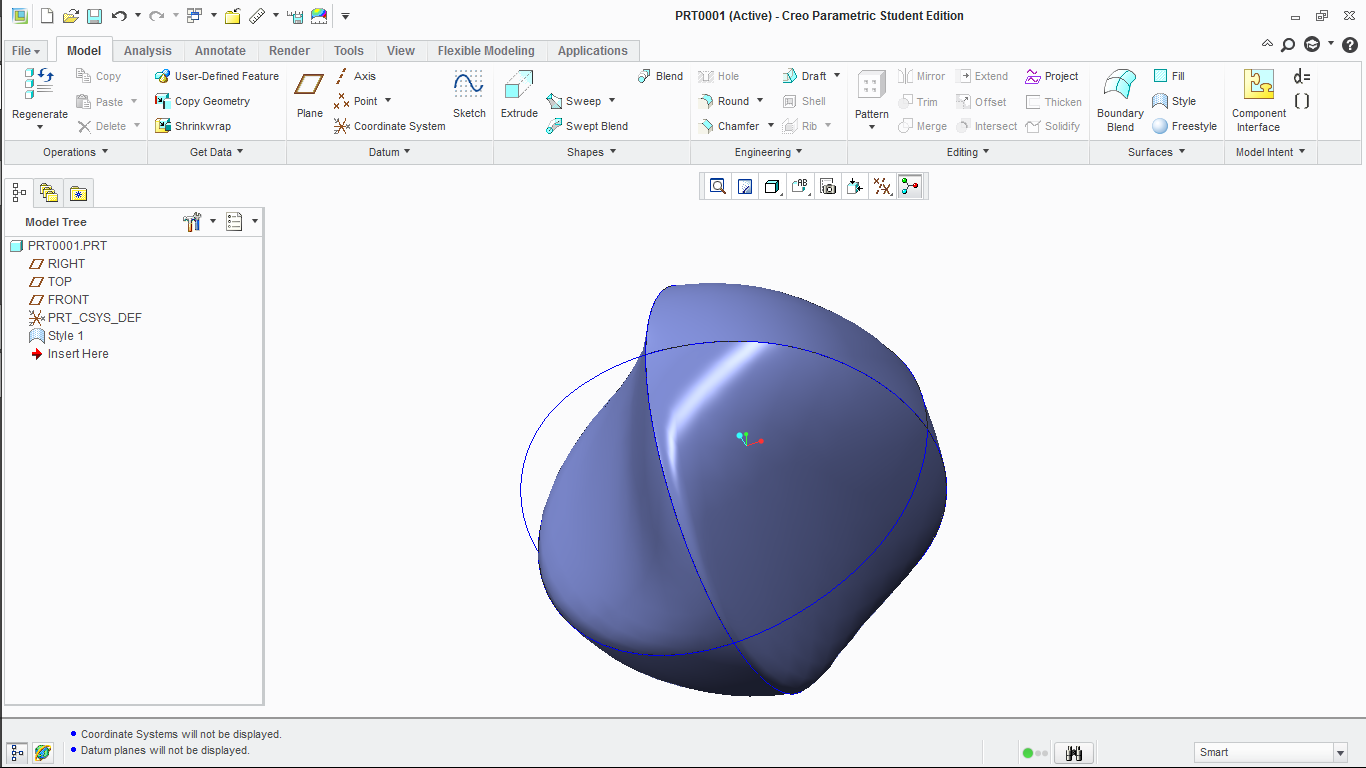This screenshot has width=1366, height=768.
Task: Save the model with the diskette icon
Action: [94, 16]
